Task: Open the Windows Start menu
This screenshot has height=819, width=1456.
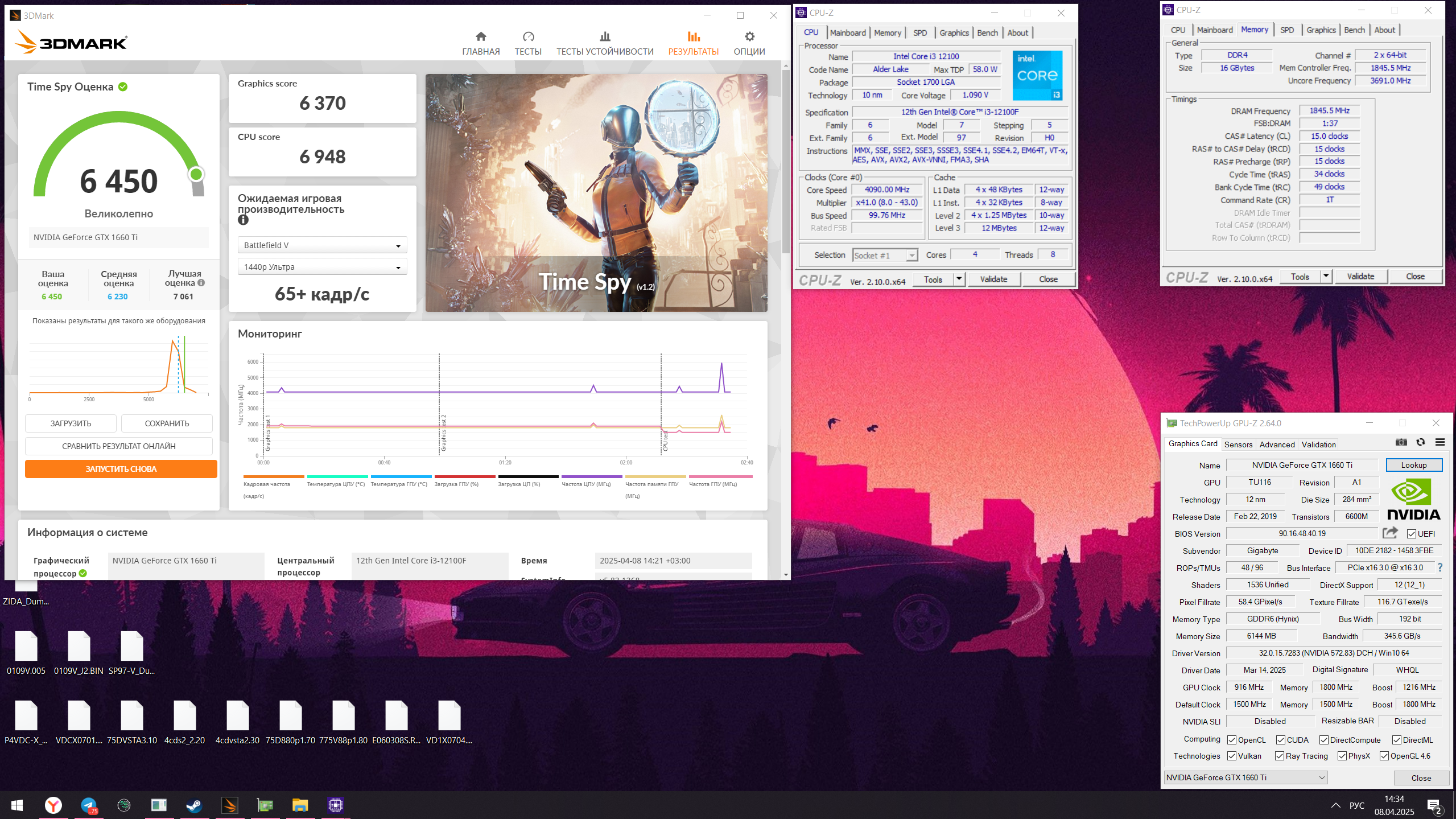Action: (17, 805)
